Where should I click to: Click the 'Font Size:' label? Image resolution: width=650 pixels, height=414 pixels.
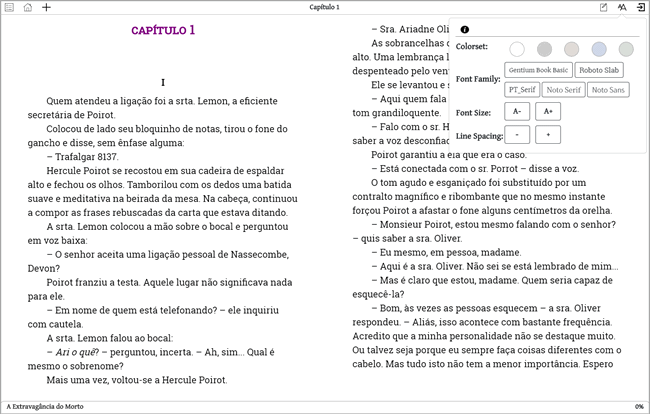[473, 113]
